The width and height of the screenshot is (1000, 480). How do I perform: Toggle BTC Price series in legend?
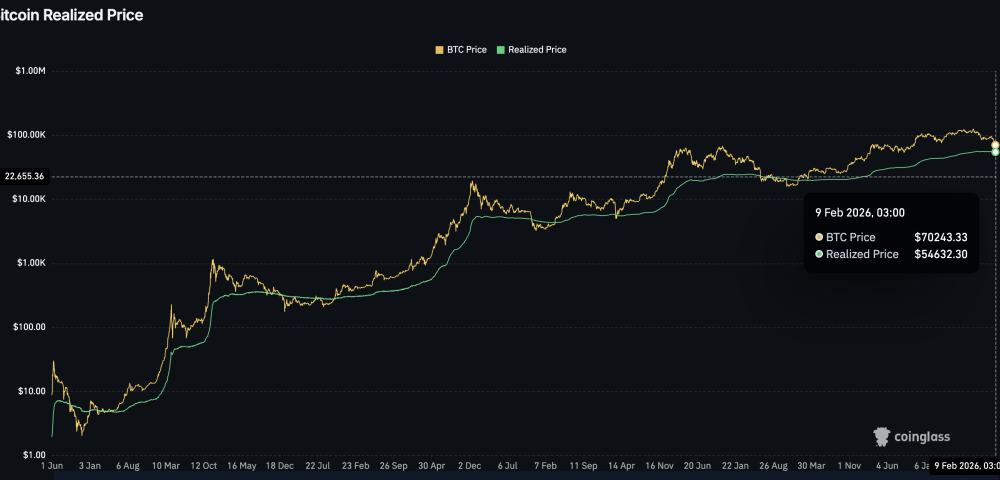pyautogui.click(x=460, y=50)
